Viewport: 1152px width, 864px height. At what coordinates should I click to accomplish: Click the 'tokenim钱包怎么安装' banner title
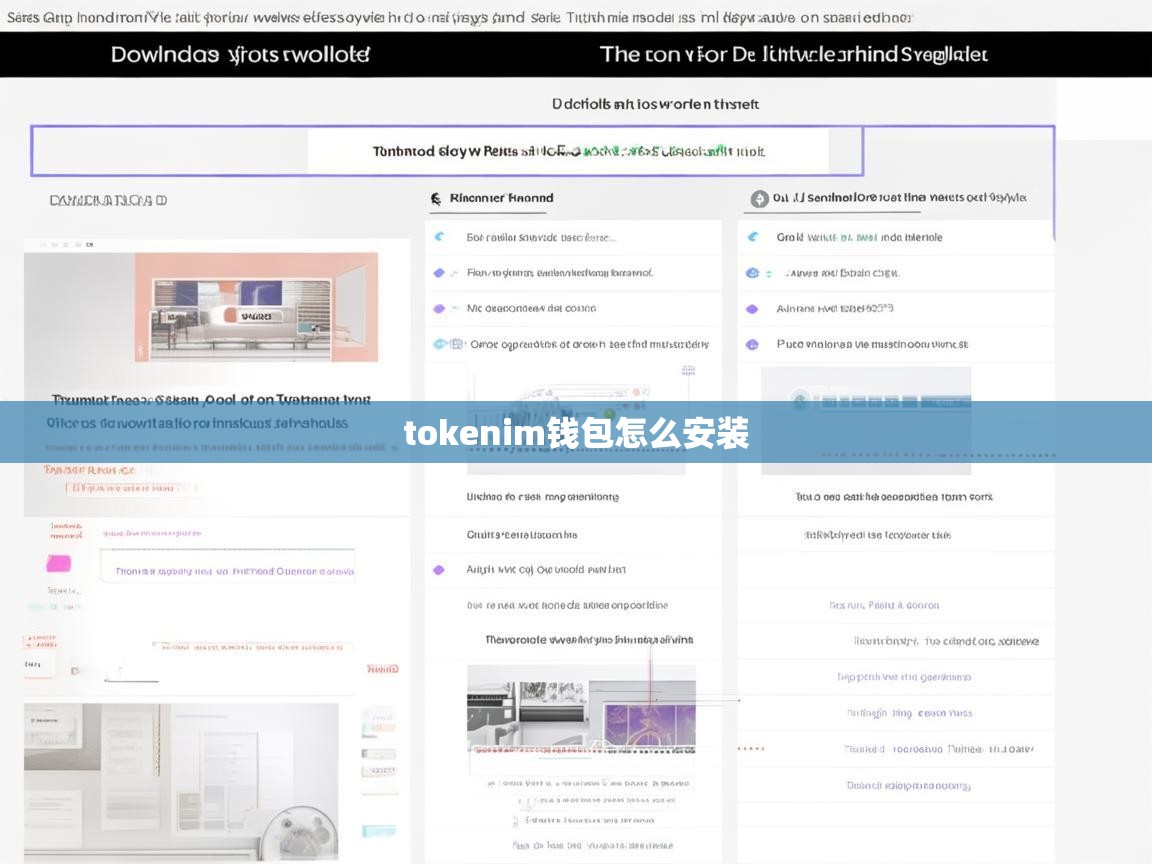click(x=576, y=434)
